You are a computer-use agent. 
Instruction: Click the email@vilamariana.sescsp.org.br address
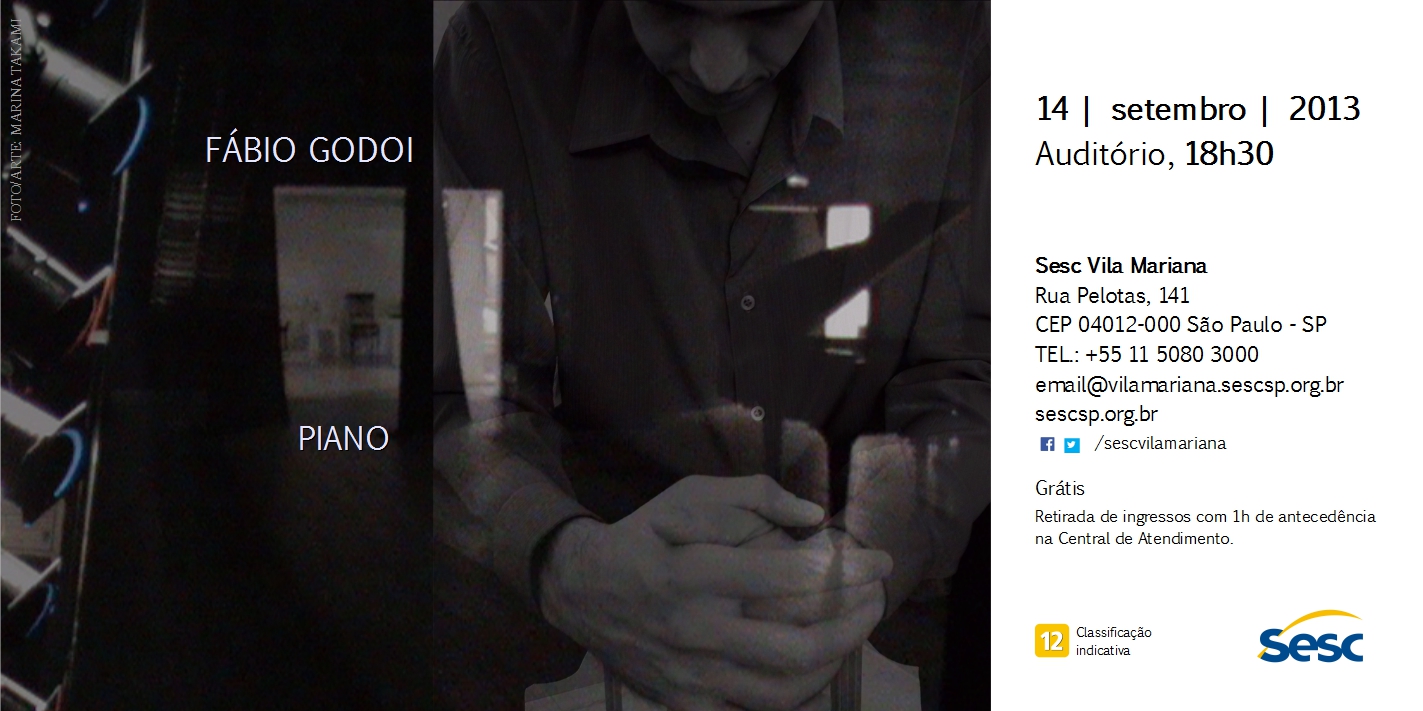tap(1189, 385)
